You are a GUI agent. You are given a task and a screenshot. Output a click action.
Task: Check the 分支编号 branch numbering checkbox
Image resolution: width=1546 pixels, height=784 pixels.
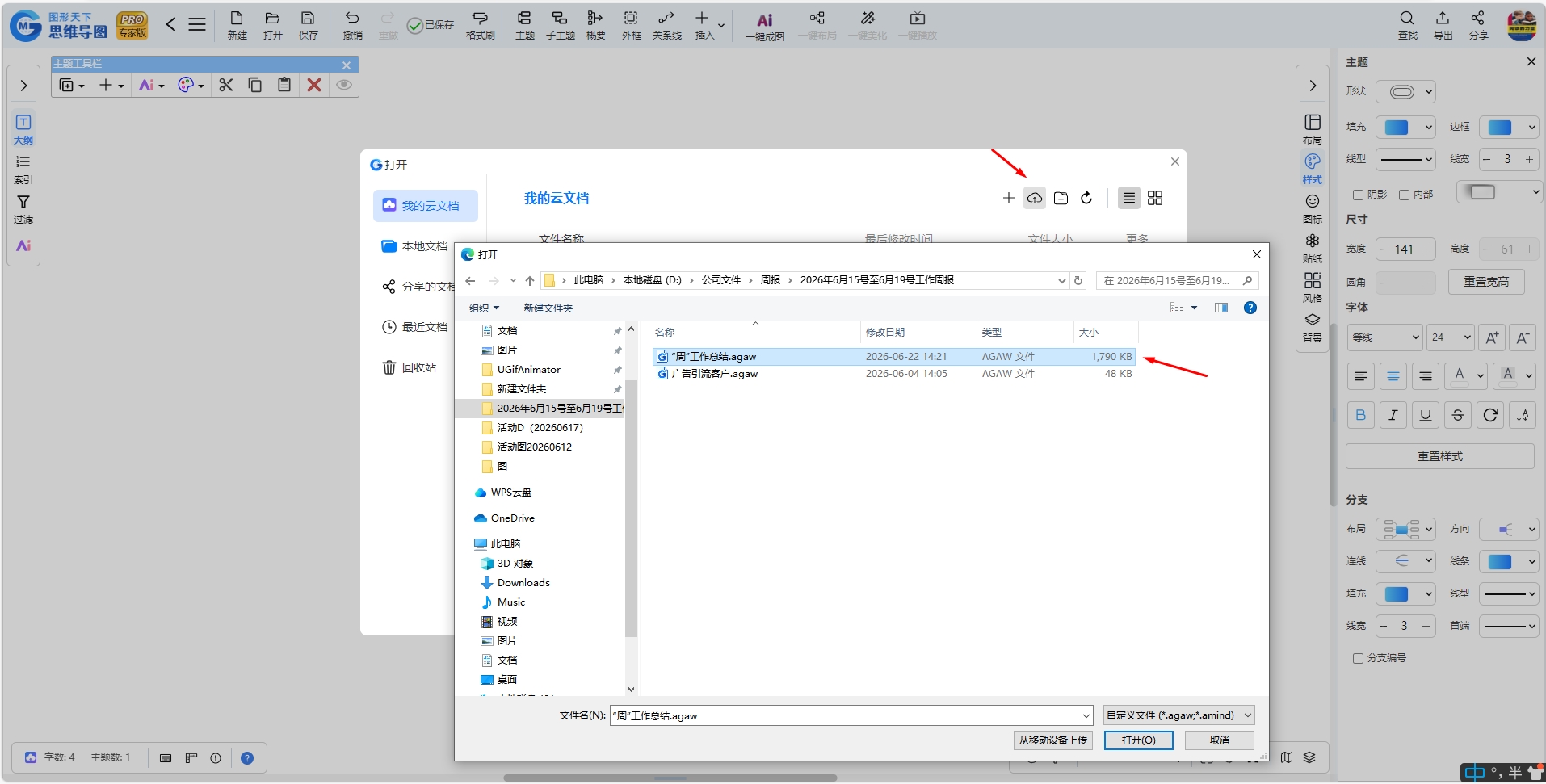1358,658
